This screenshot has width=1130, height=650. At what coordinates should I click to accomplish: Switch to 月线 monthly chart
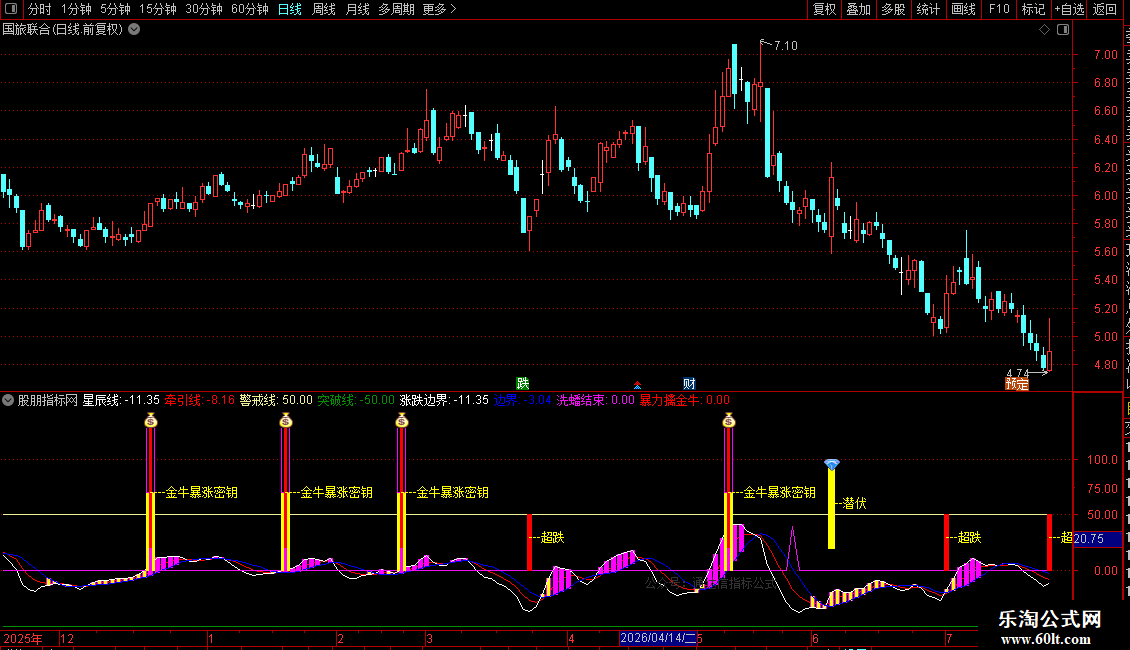tap(357, 9)
